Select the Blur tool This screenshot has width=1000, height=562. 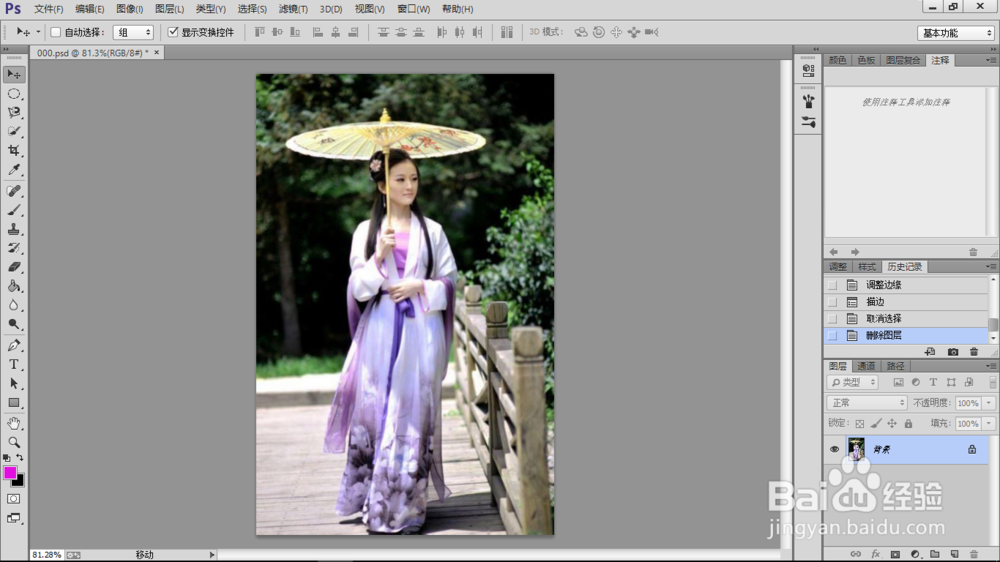click(13, 305)
